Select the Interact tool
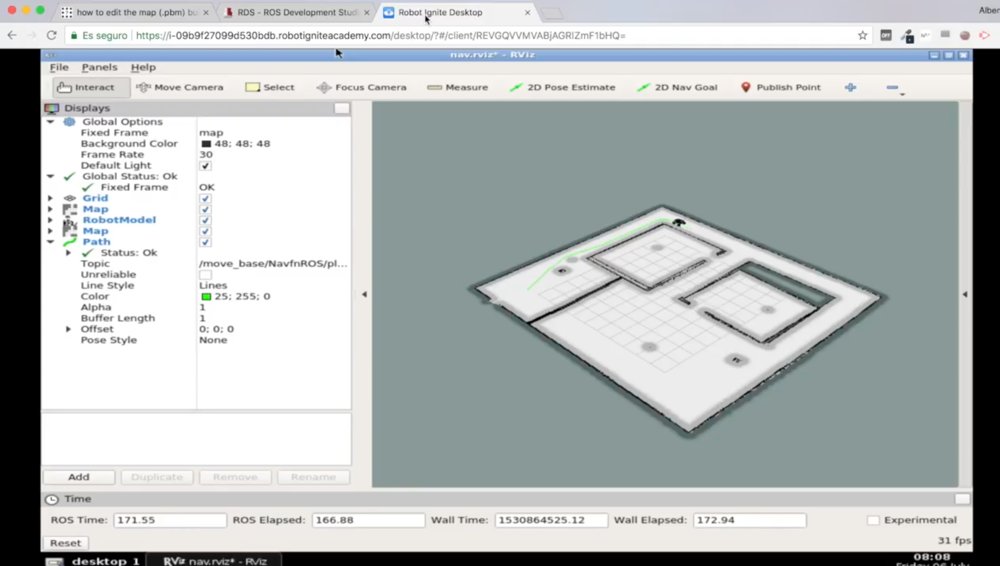Image resolution: width=1000 pixels, height=566 pixels. pos(85,87)
